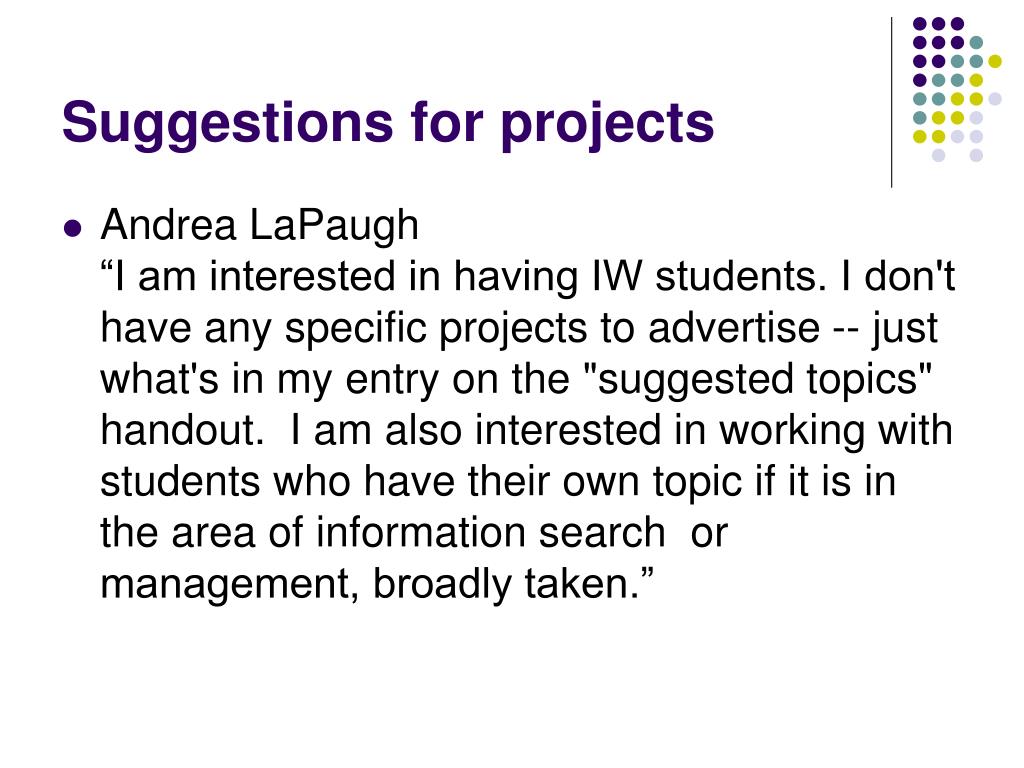This screenshot has width=1024, height=768.
Task: Click the slide title 'Suggestions for projects'
Action: click(388, 124)
